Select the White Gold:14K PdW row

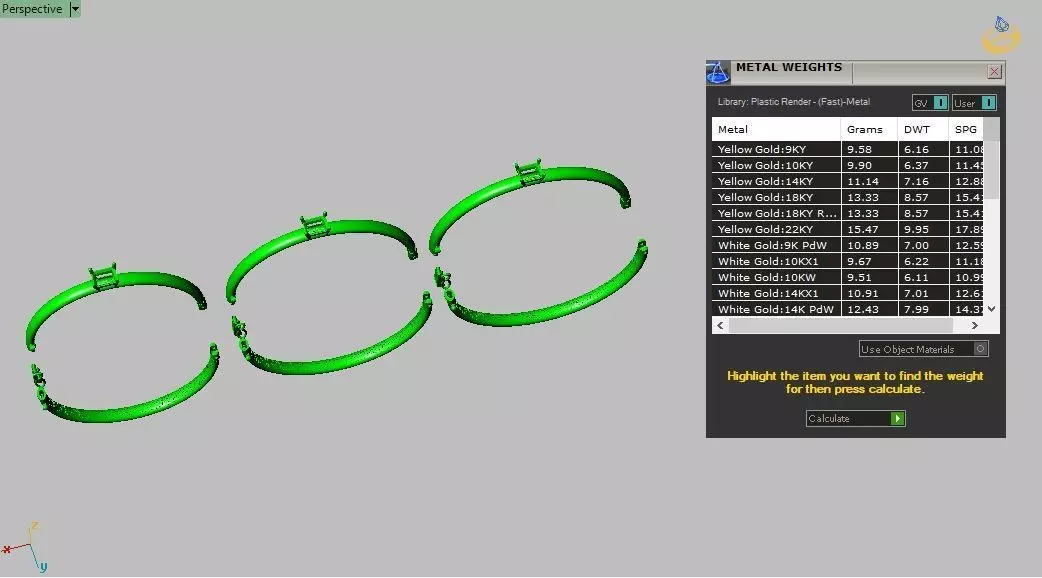click(847, 309)
